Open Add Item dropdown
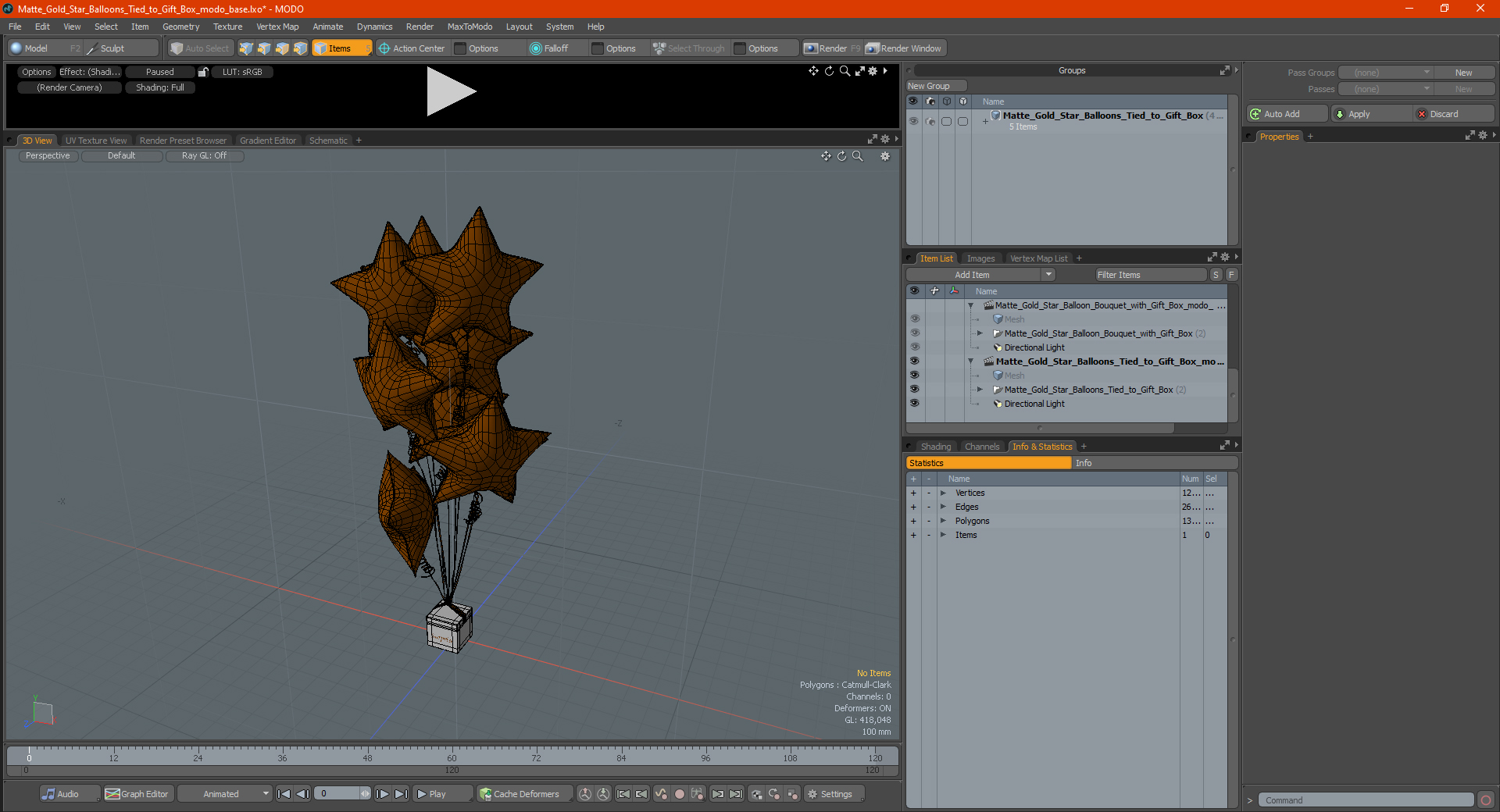This screenshot has height=812, width=1500. 980,275
